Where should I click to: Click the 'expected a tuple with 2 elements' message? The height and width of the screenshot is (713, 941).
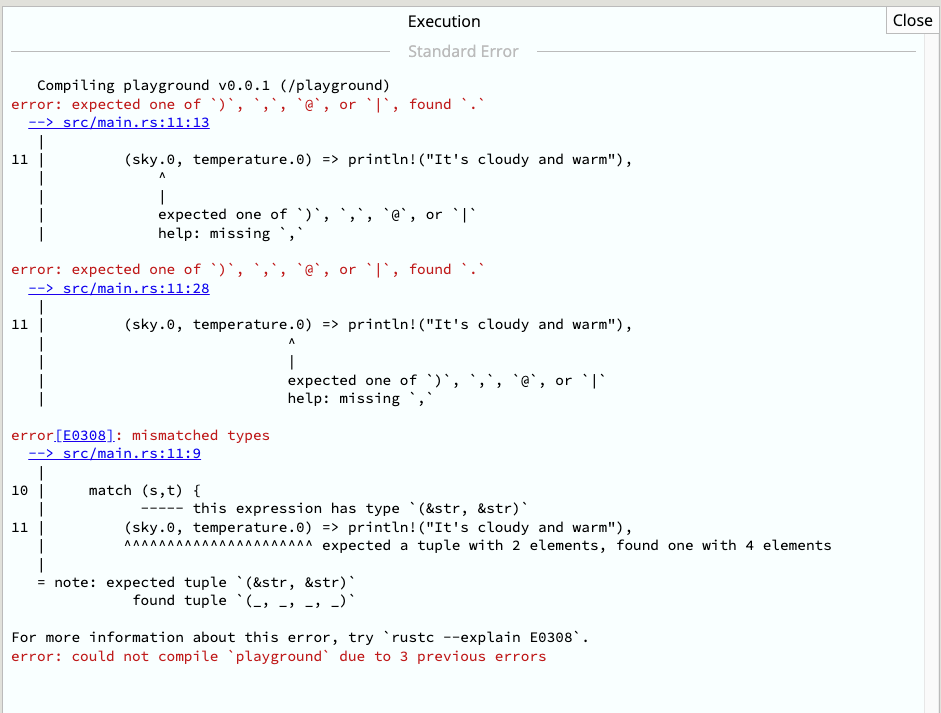tap(460, 546)
